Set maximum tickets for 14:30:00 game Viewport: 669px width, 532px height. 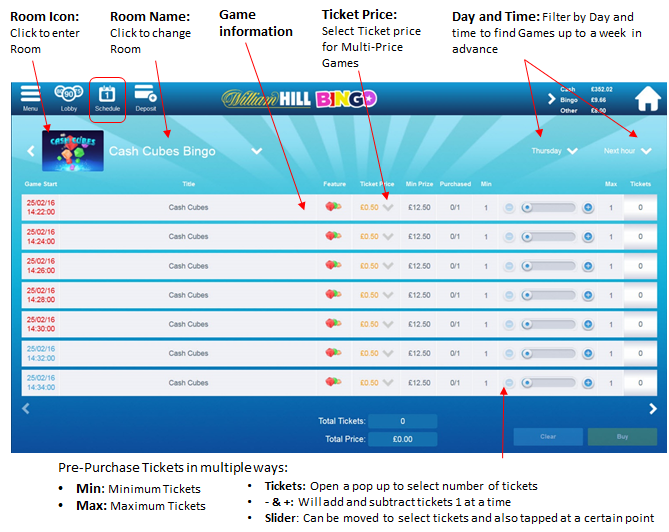pos(611,325)
